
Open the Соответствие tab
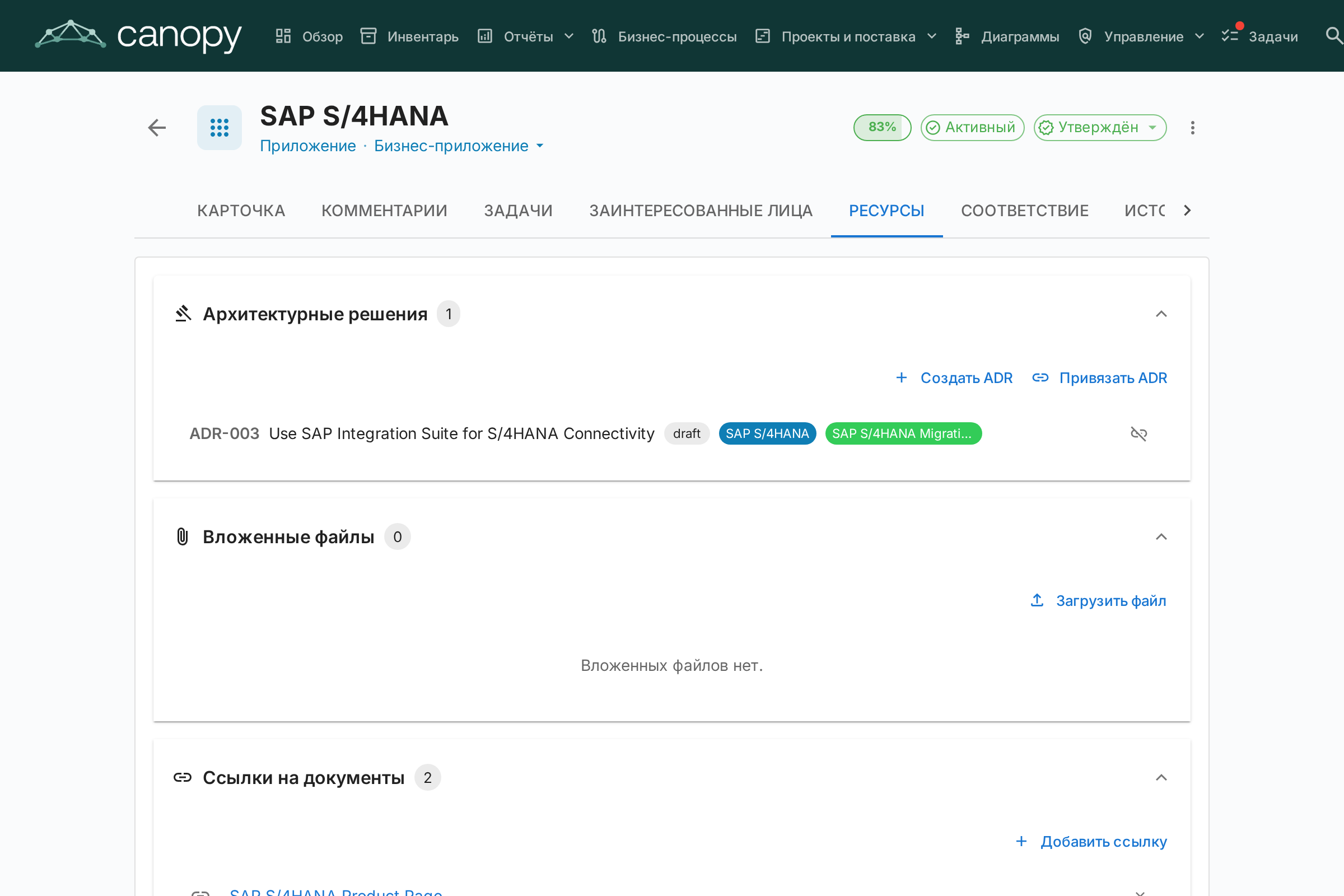click(1025, 211)
